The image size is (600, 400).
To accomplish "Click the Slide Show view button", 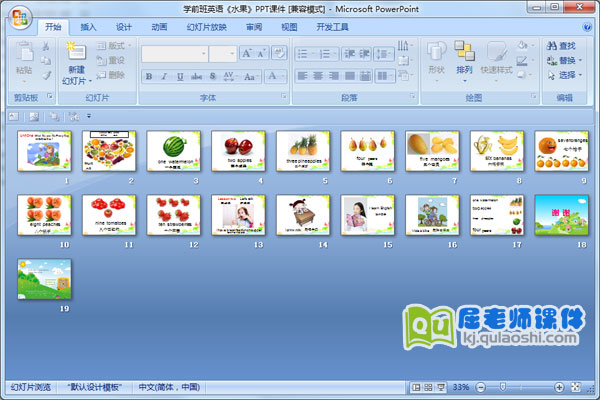I will tap(441, 387).
